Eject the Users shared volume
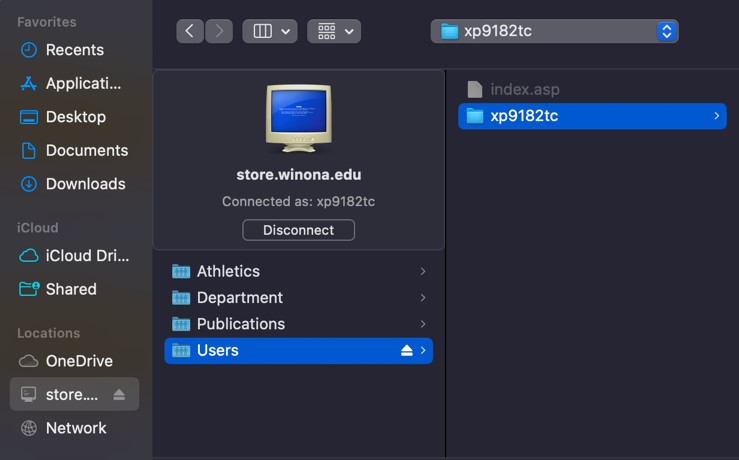The height and width of the screenshot is (460, 739). point(406,350)
